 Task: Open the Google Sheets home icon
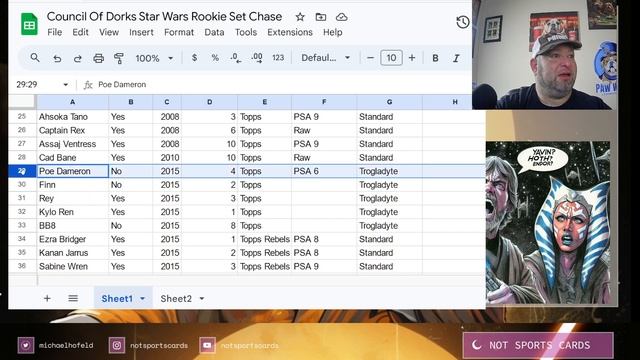point(29,24)
